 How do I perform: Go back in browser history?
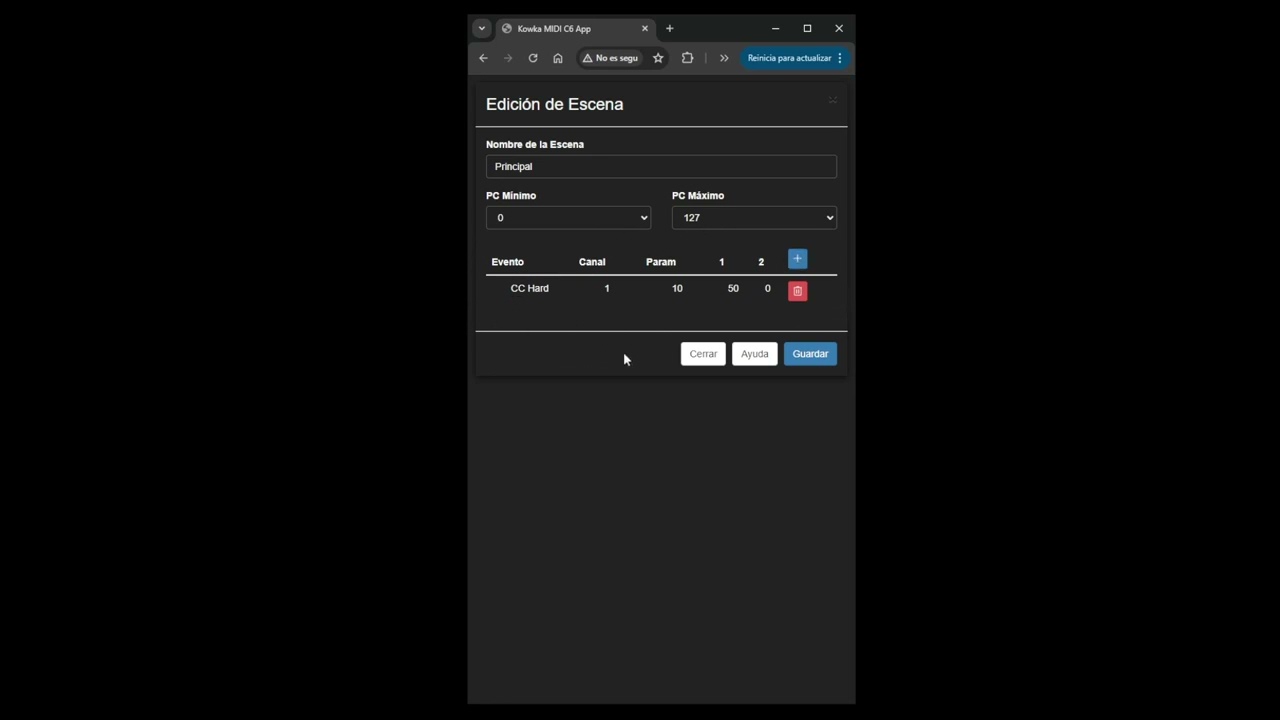click(x=483, y=58)
